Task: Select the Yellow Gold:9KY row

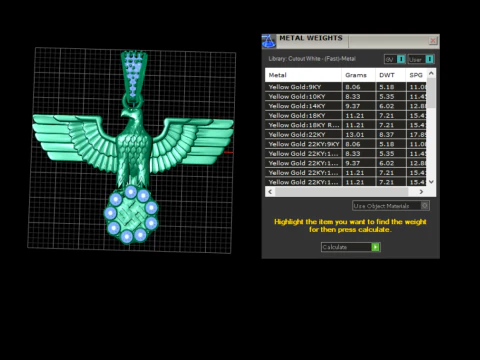Action: [346, 87]
